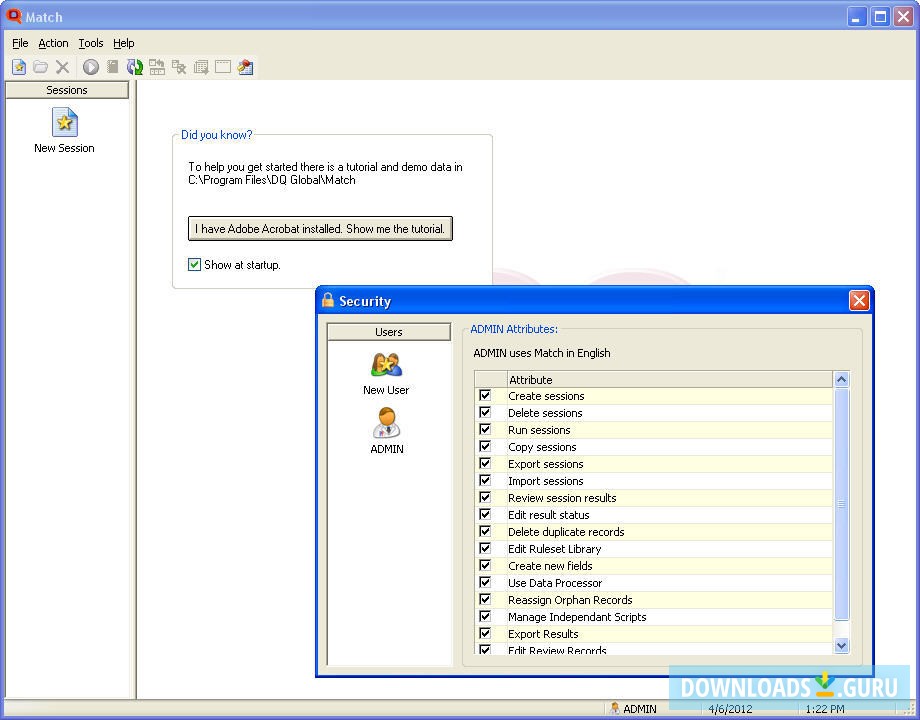Uncheck Run sessions attribute
Image resolution: width=920 pixels, height=720 pixels.
click(485, 430)
